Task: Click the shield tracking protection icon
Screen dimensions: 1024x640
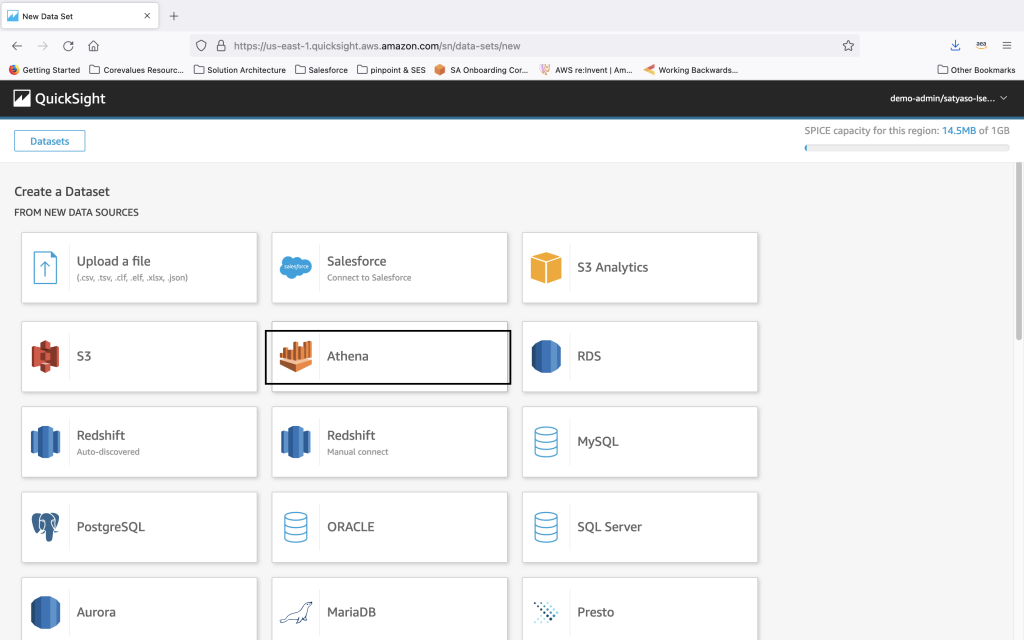Action: pos(201,46)
